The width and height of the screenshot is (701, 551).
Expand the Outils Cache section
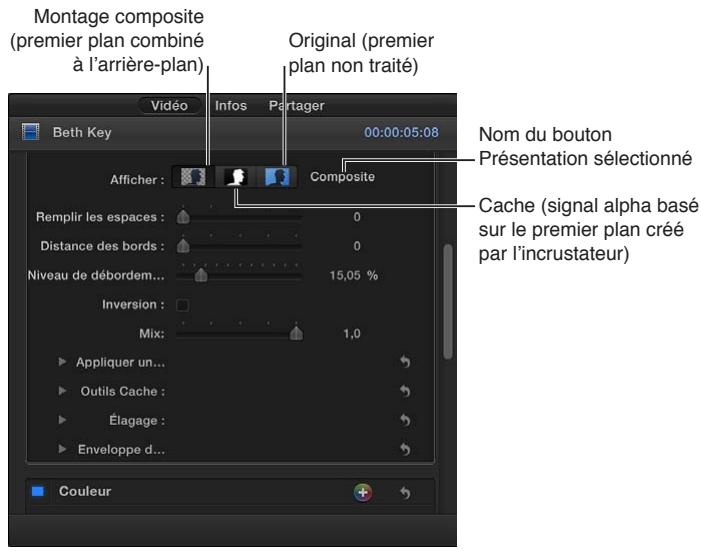click(x=62, y=391)
